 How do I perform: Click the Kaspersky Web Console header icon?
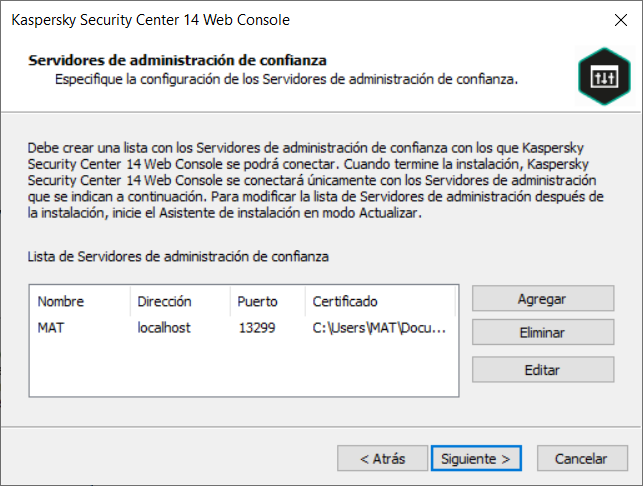point(598,78)
